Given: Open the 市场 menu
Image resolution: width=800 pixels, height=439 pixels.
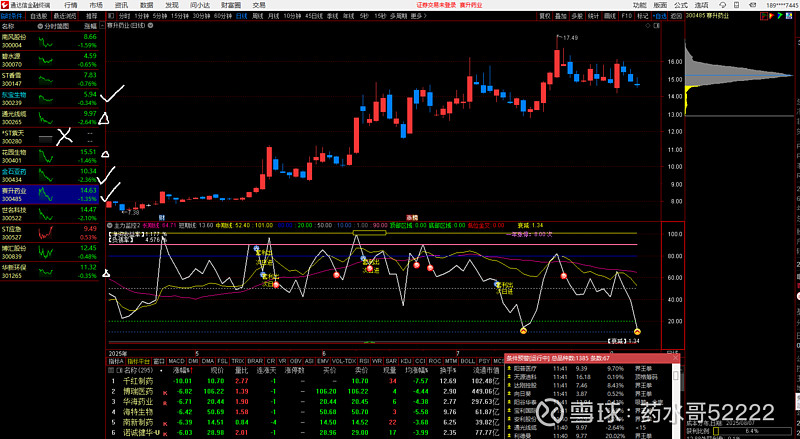Looking at the screenshot, I should pos(96,5).
